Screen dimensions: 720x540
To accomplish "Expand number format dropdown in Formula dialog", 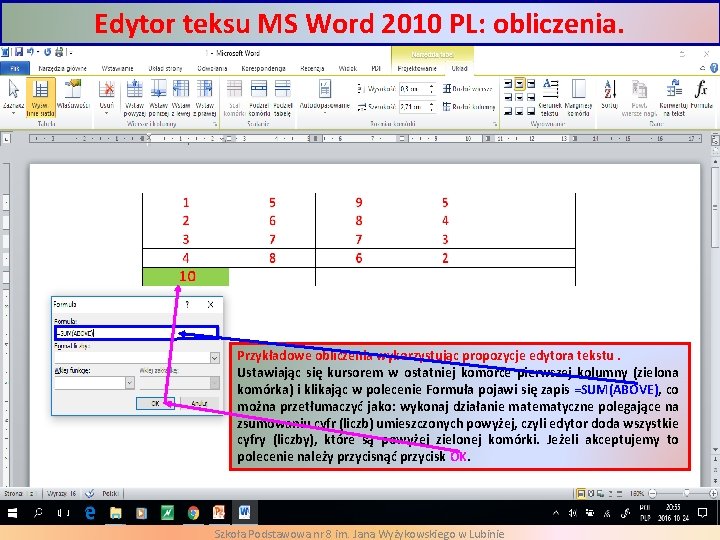I will 214,357.
